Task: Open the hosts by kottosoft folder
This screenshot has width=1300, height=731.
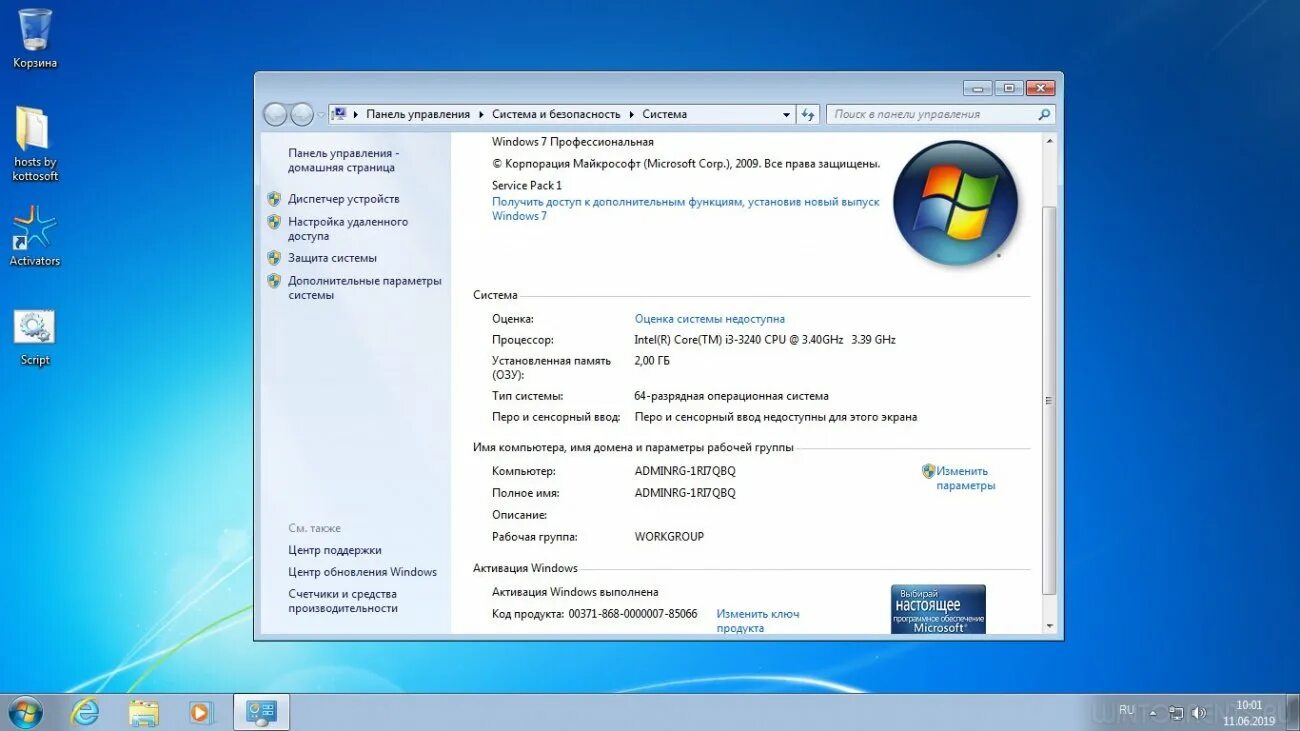Action: click(x=34, y=144)
